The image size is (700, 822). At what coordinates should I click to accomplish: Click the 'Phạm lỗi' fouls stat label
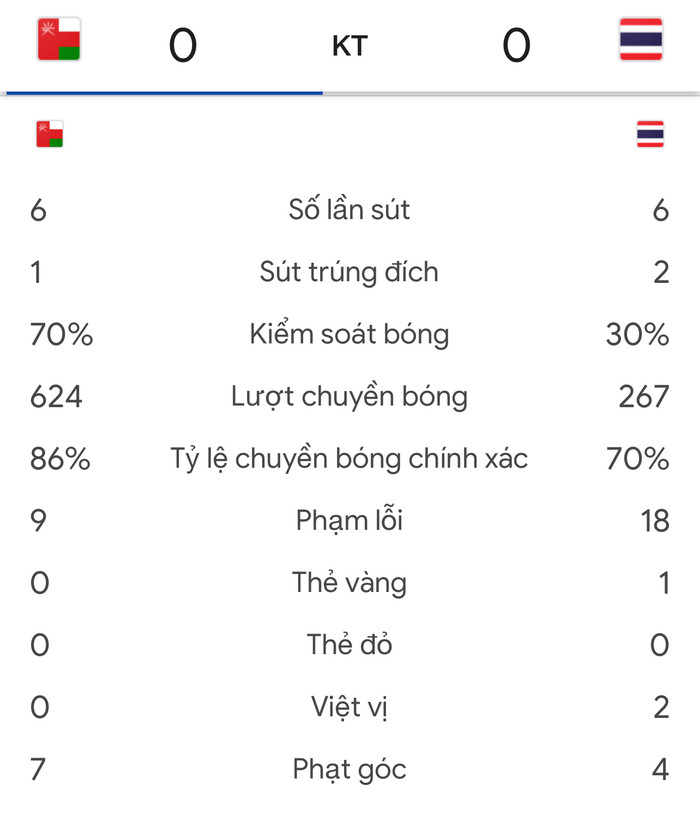pos(348,520)
